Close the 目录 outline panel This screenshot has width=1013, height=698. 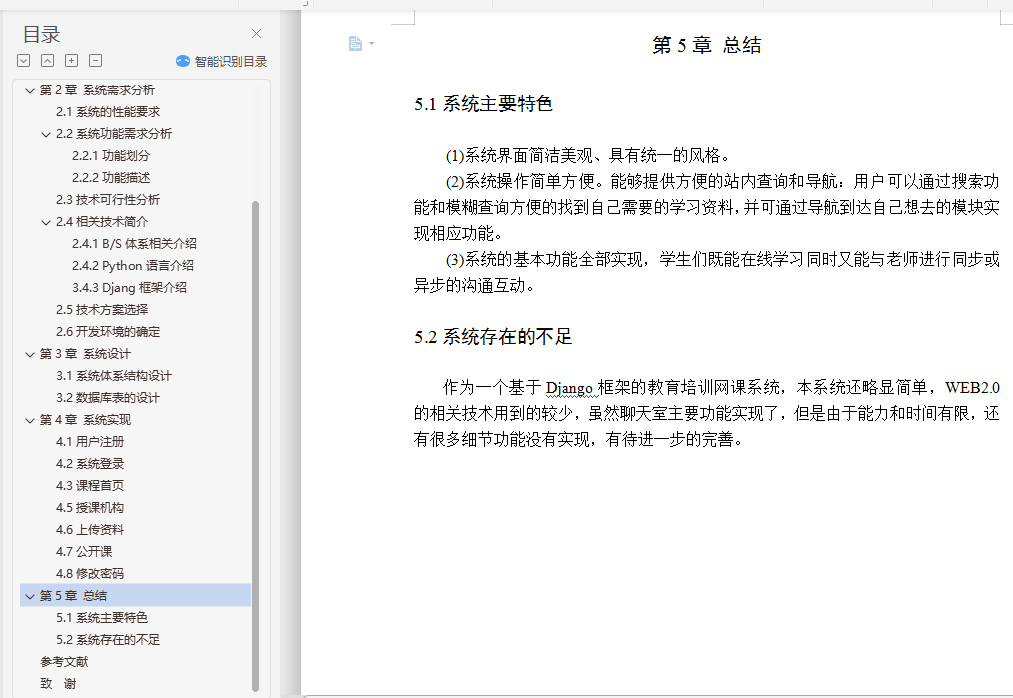(x=256, y=34)
